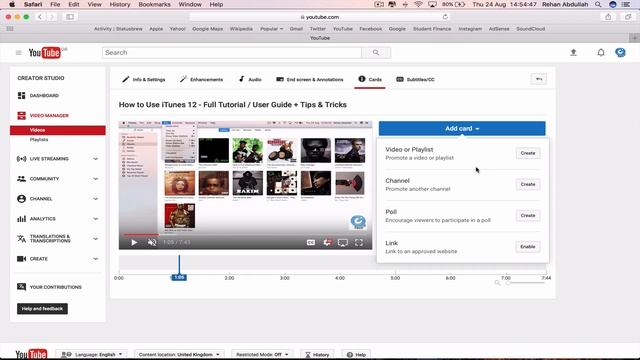Open player settings gear
The width and height of the screenshot is (640, 360).
tap(327, 242)
